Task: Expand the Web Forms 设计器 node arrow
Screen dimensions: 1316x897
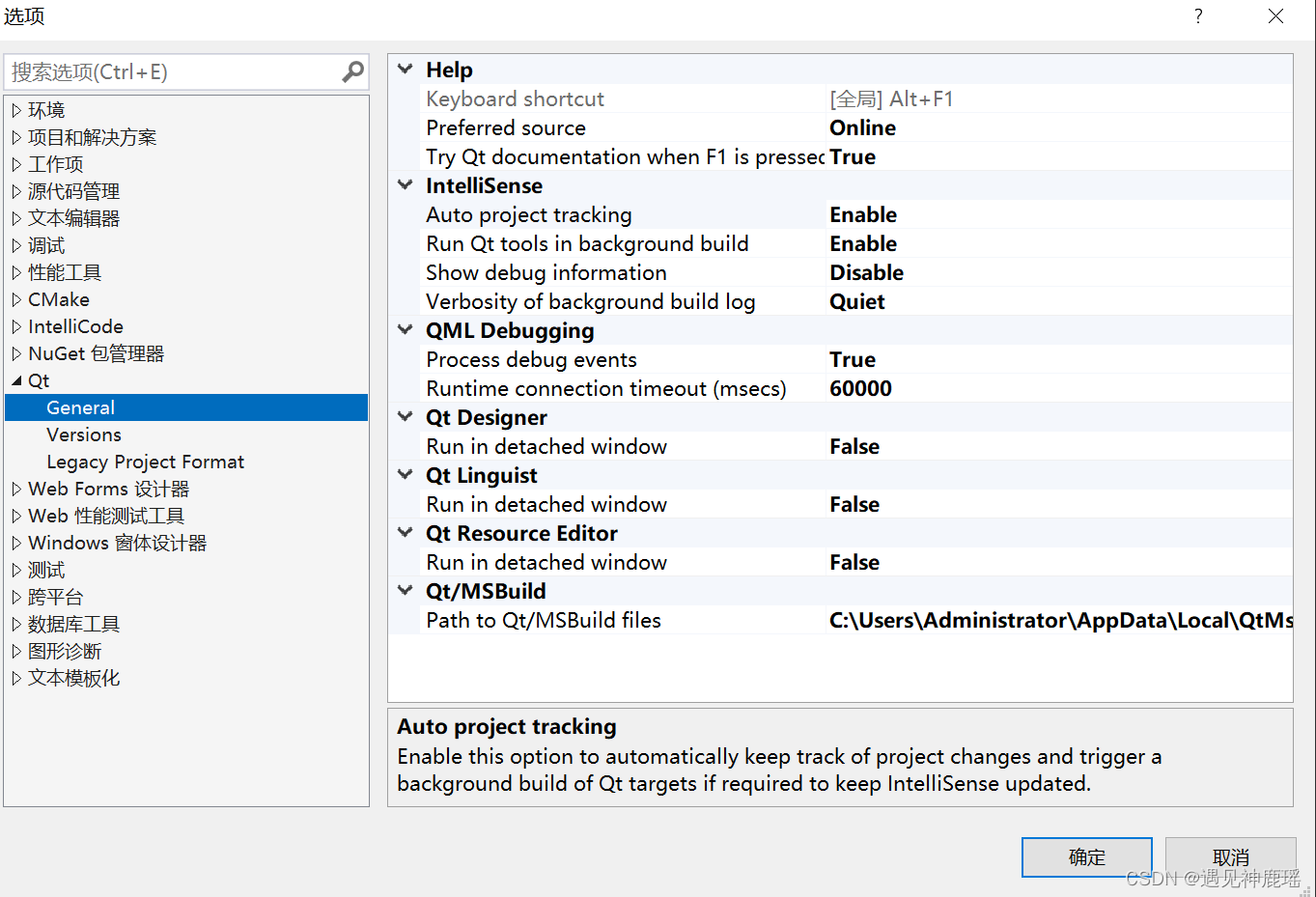Action: [x=16, y=489]
